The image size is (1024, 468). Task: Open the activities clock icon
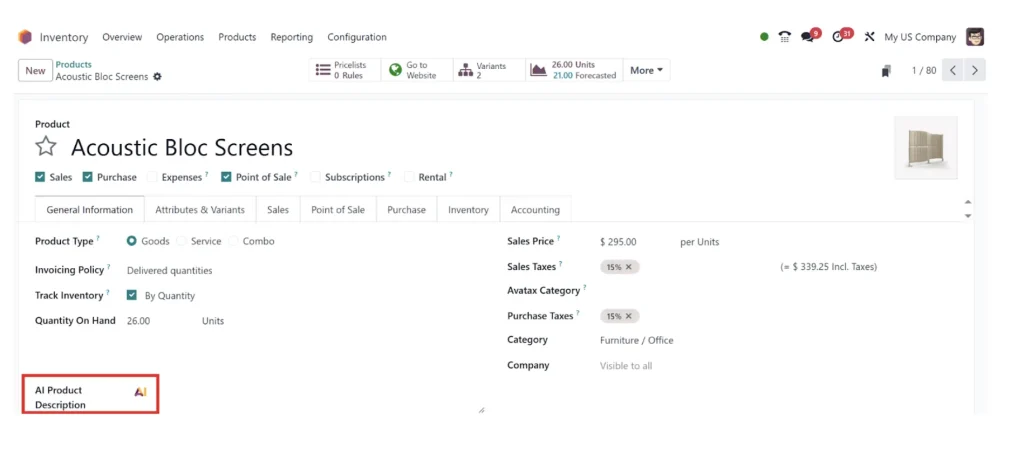click(838, 37)
